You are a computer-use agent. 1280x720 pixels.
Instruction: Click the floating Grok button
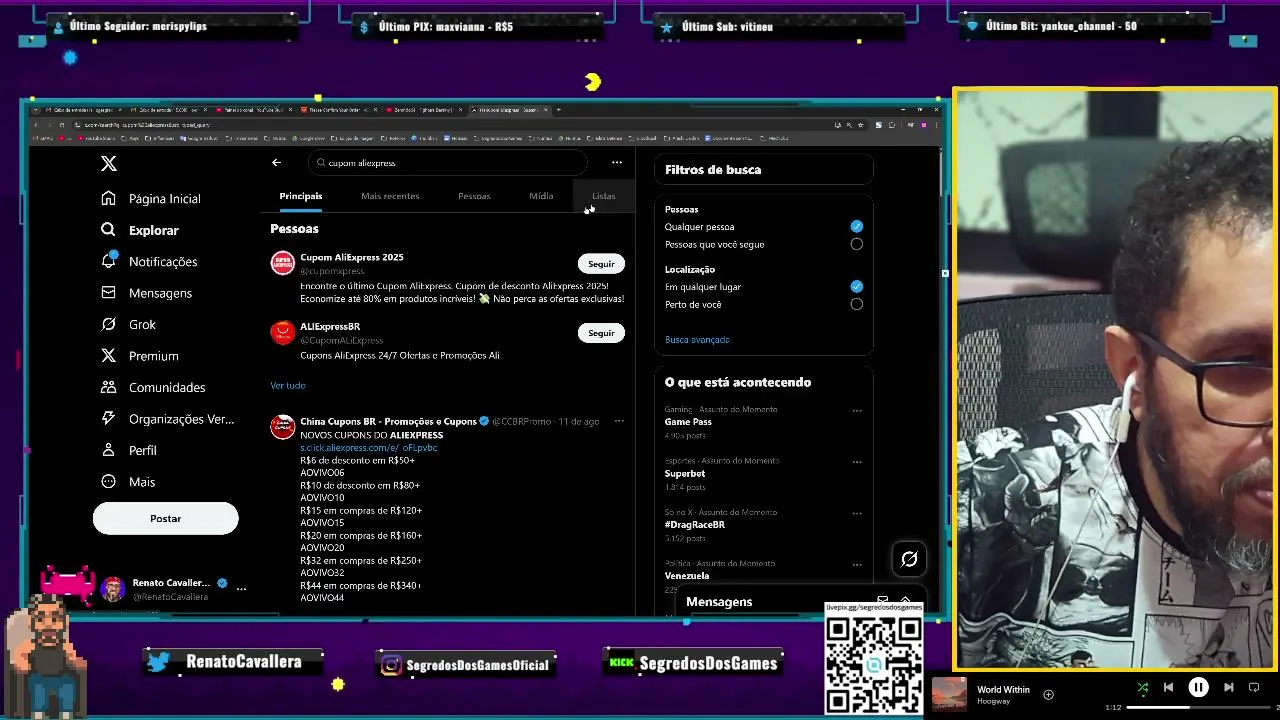tap(909, 559)
